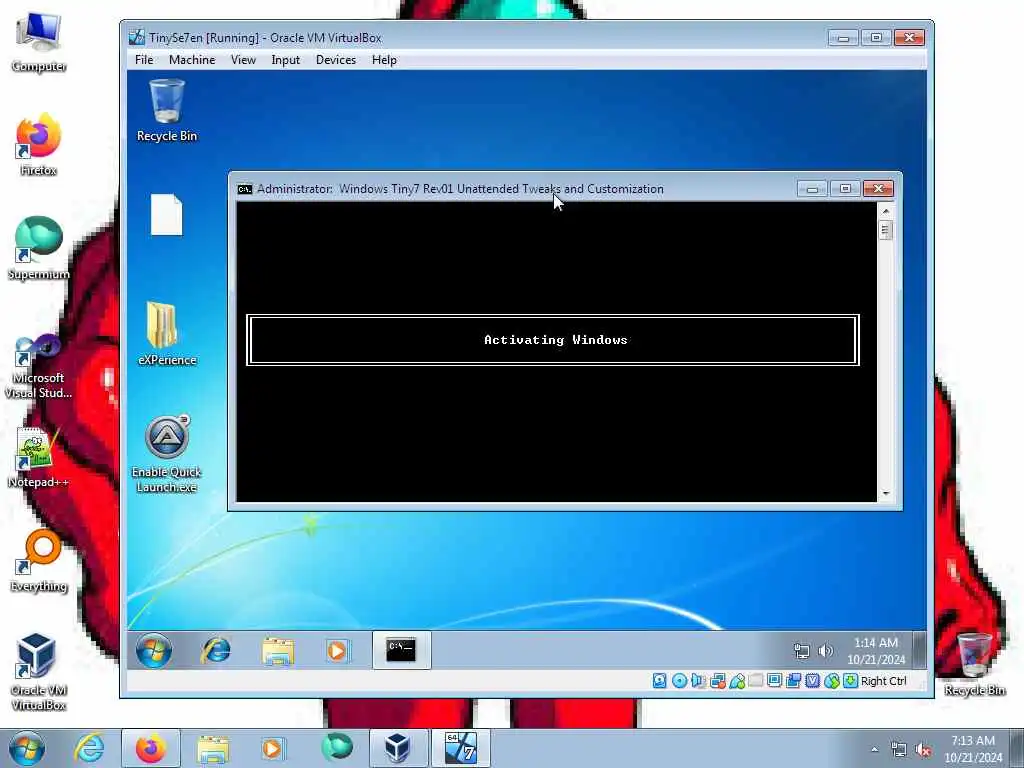
Task: Select the Everything desktop shortcut
Action: (39, 560)
